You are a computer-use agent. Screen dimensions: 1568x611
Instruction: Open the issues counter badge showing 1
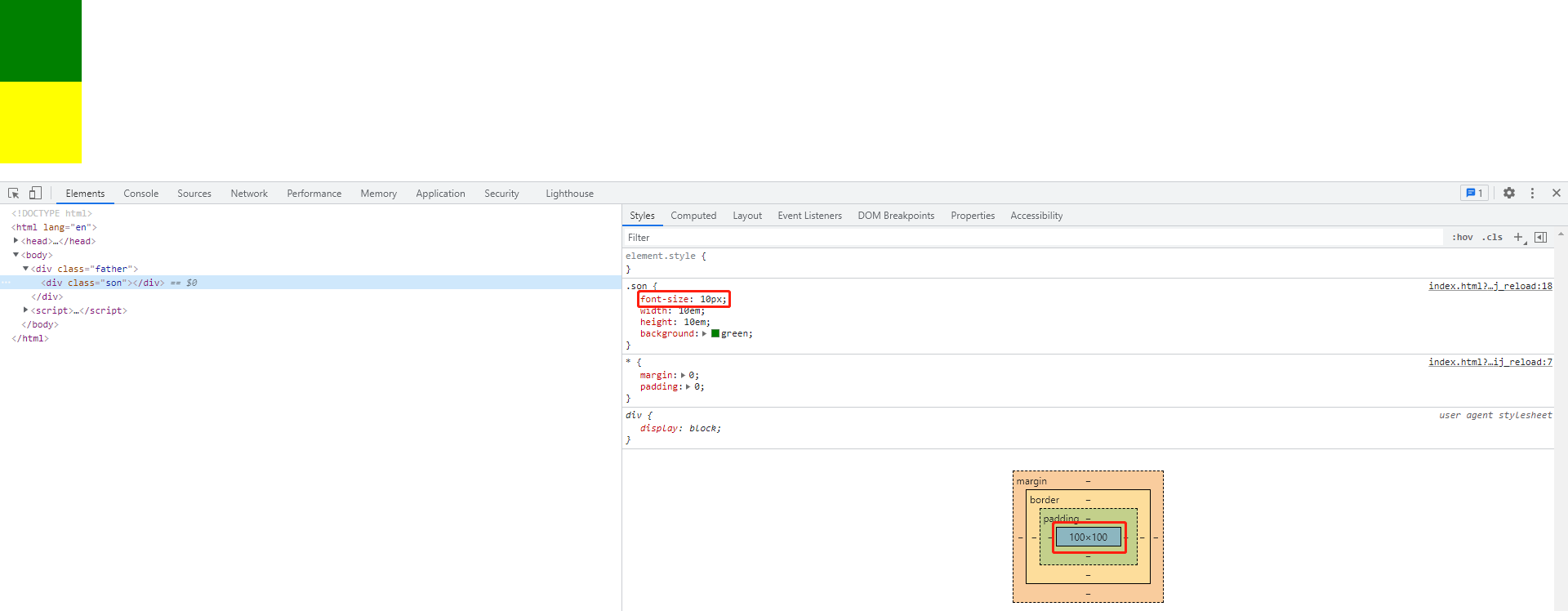tap(1474, 193)
